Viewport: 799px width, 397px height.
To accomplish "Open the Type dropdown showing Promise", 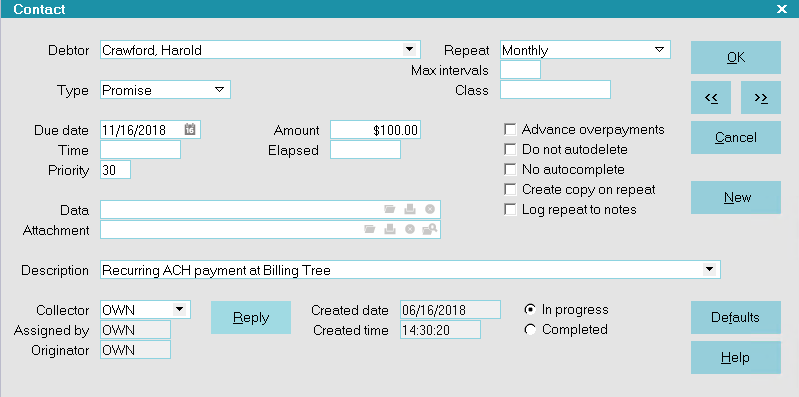I will [x=220, y=90].
